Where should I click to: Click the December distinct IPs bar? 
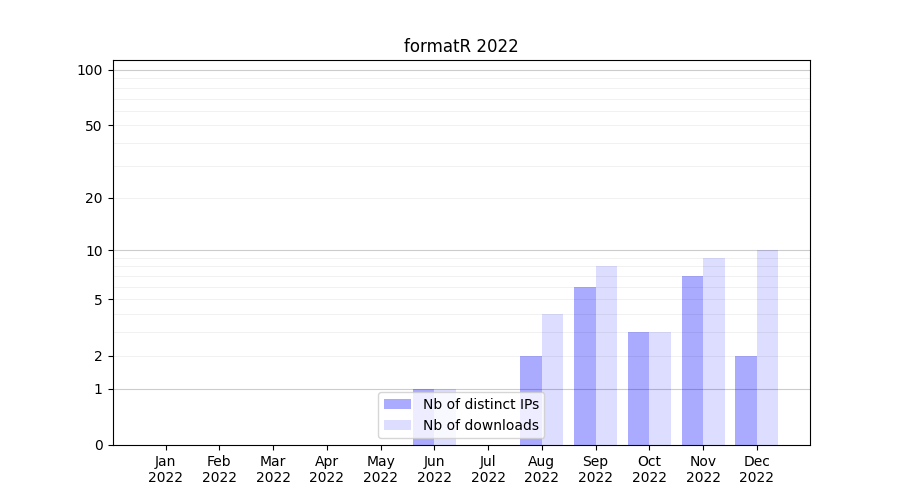click(746, 400)
